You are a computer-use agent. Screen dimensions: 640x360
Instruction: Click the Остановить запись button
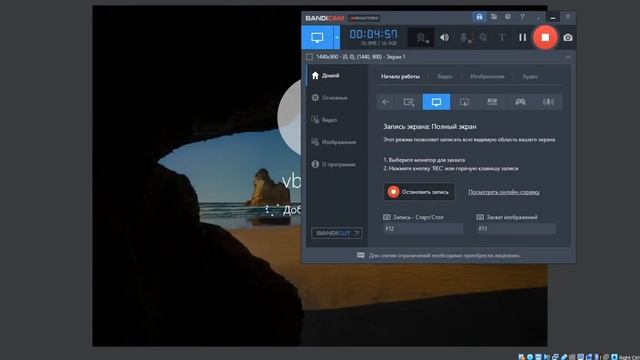419,192
